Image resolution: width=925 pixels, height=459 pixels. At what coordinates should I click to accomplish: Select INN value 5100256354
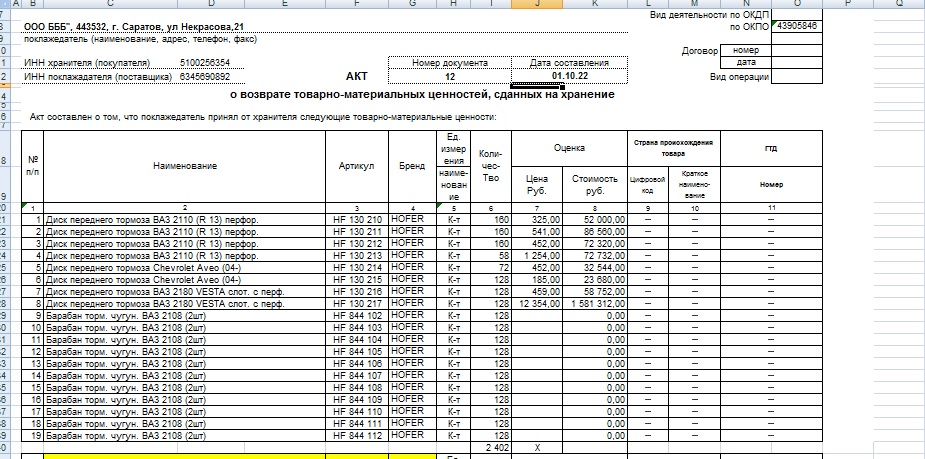pos(205,62)
